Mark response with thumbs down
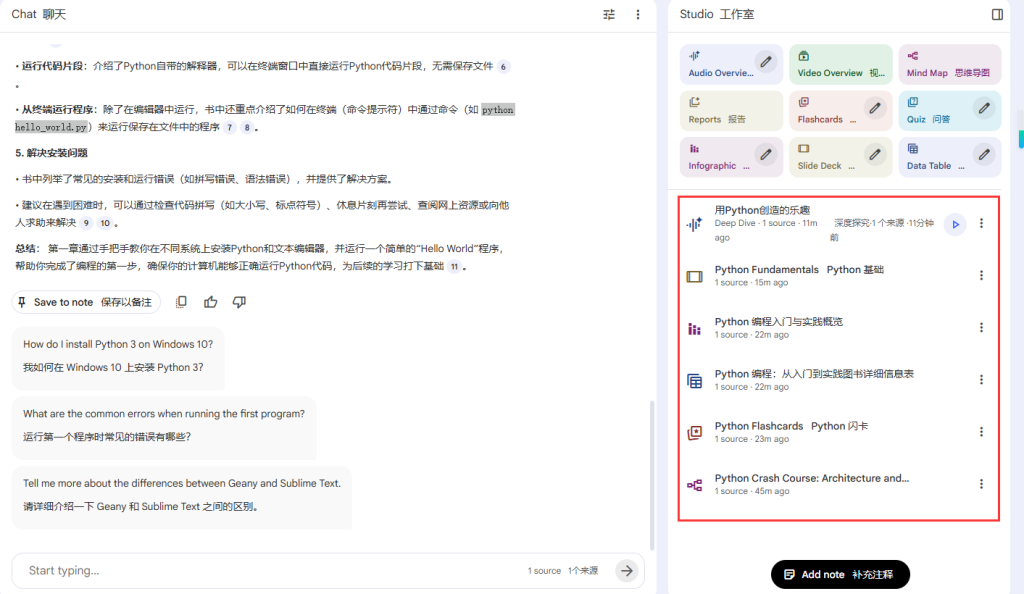The height and width of the screenshot is (594, 1024). 239,302
